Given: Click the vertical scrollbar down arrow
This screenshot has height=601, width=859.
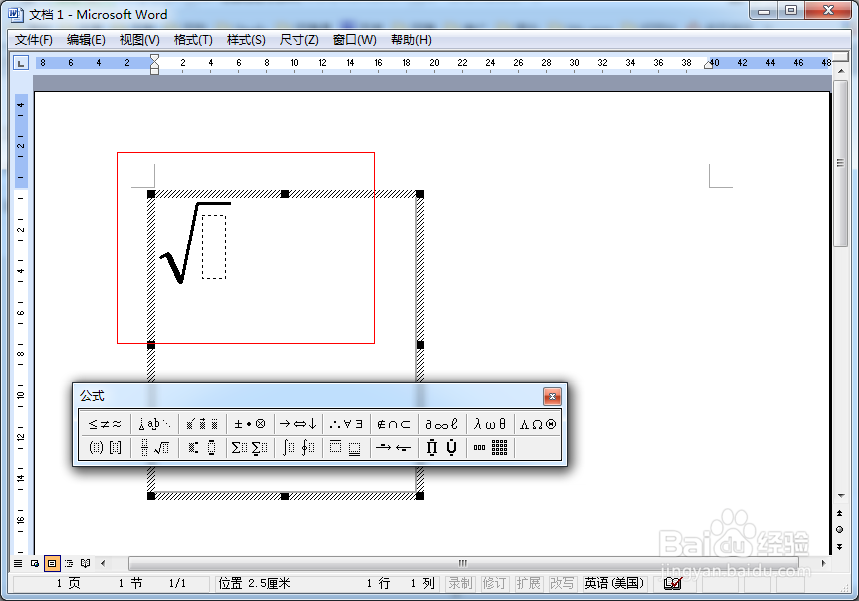Looking at the screenshot, I should (840, 496).
